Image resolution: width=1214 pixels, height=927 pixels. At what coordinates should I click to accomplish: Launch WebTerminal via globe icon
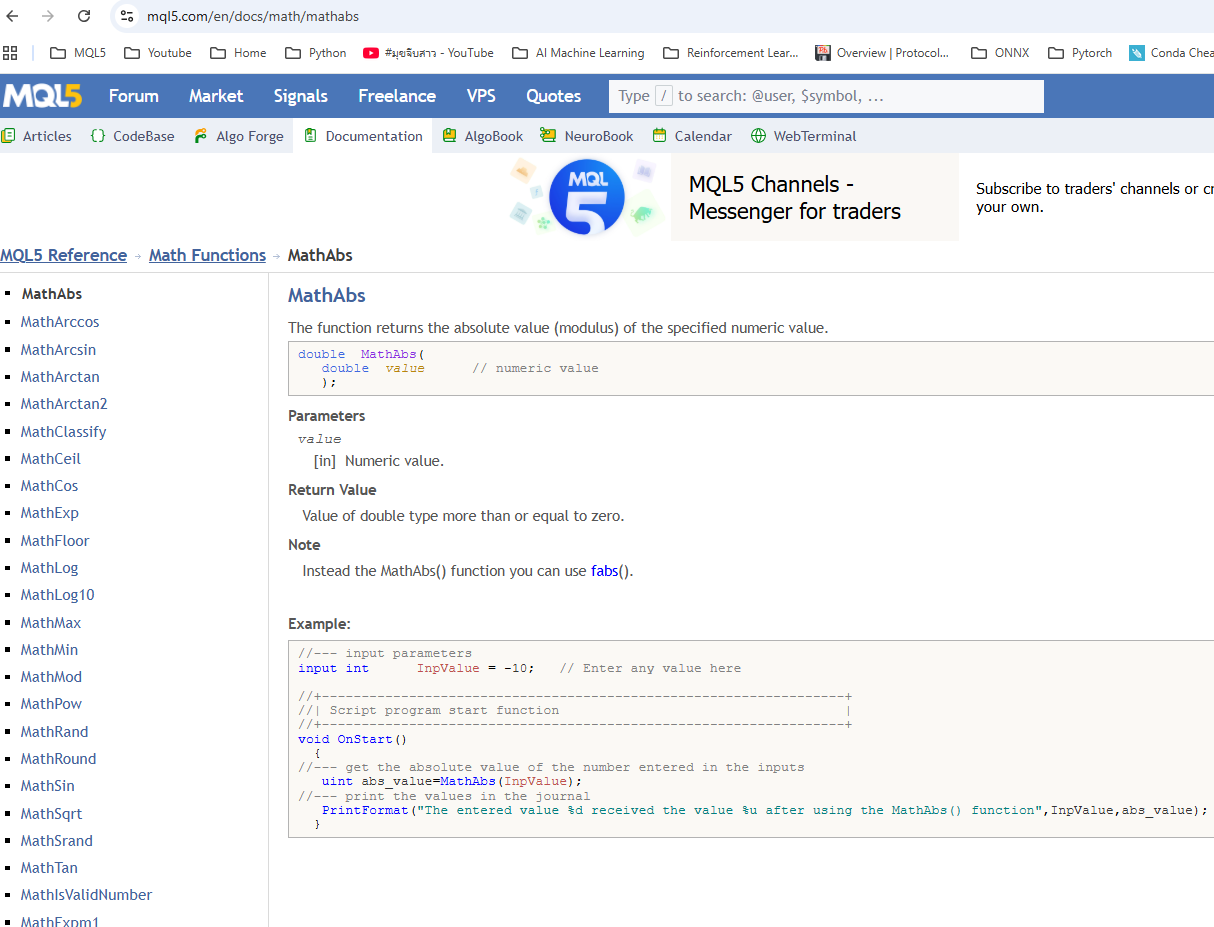pyautogui.click(x=759, y=136)
